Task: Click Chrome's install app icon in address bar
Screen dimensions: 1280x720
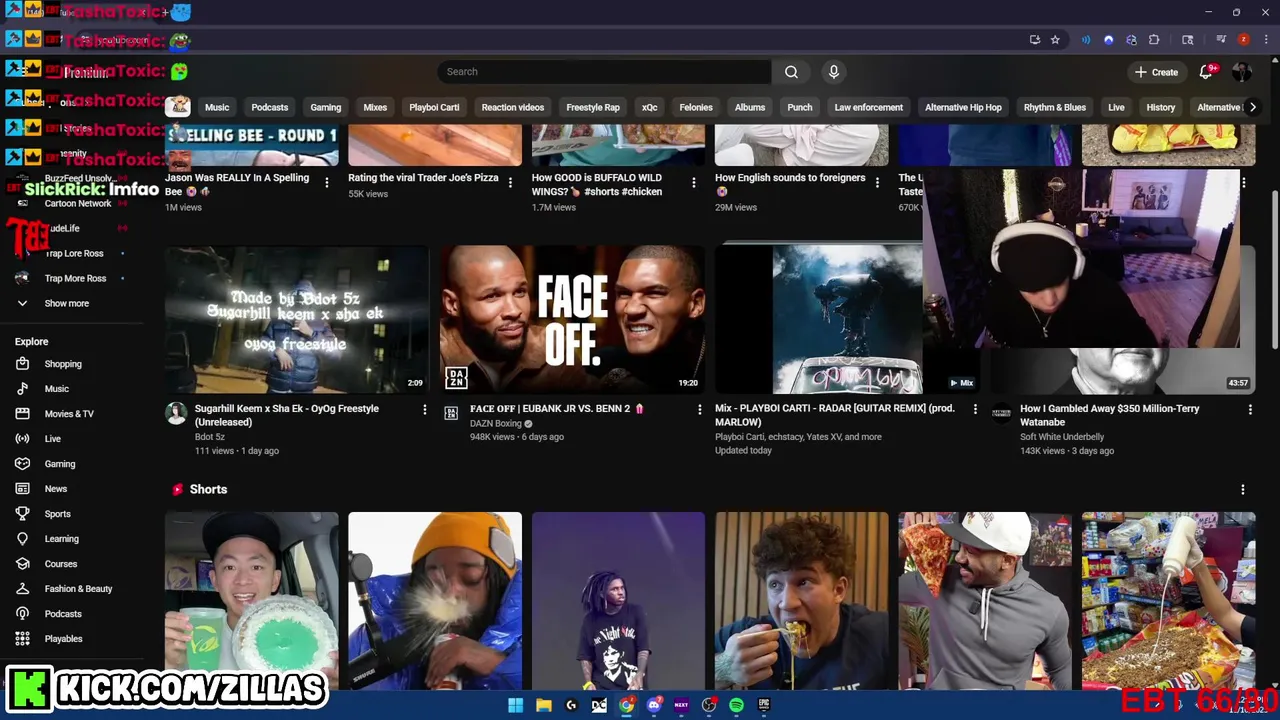Action: [1035, 40]
